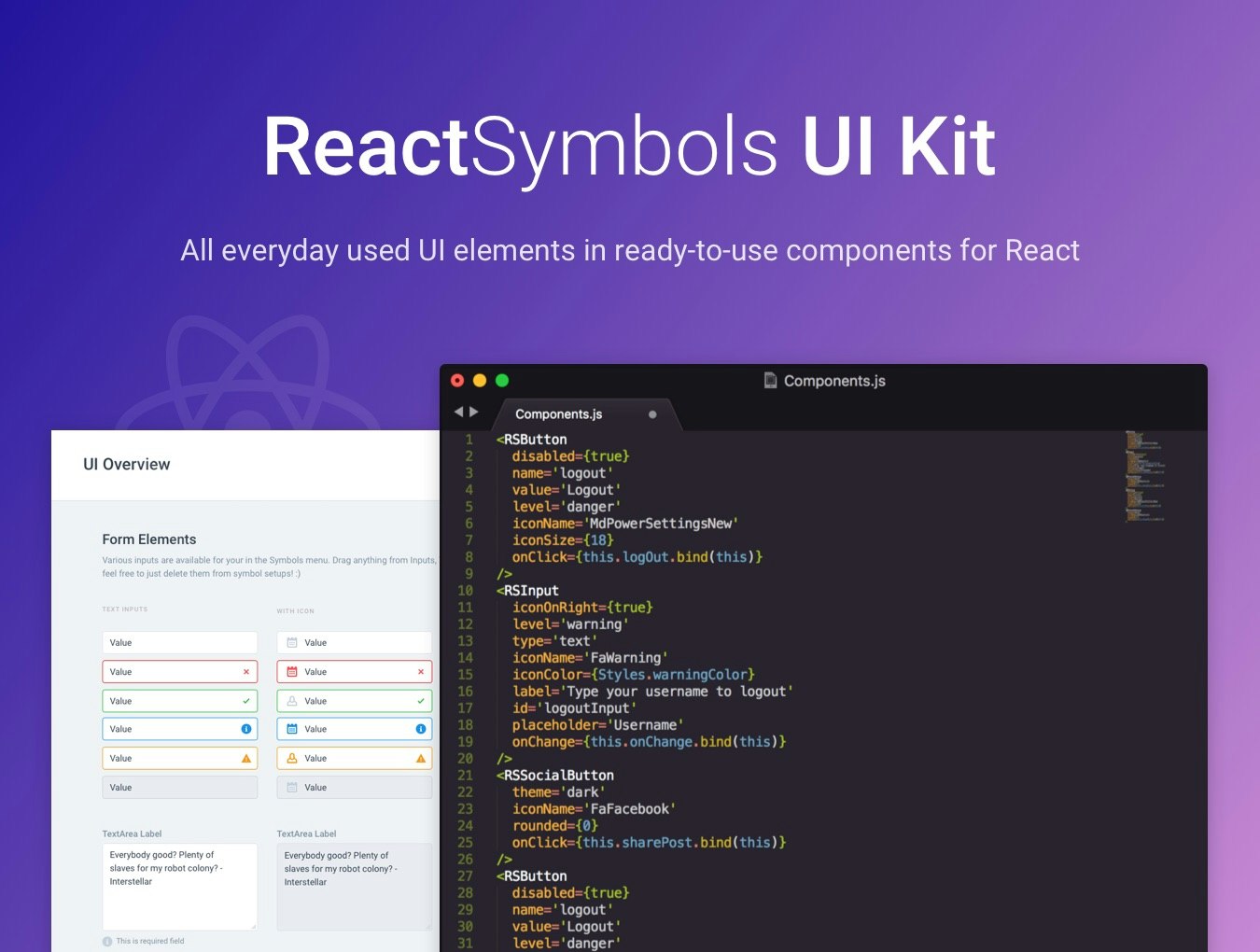This screenshot has width=1260, height=952.
Task: Click the 'Form Elements' section title
Action: click(148, 539)
